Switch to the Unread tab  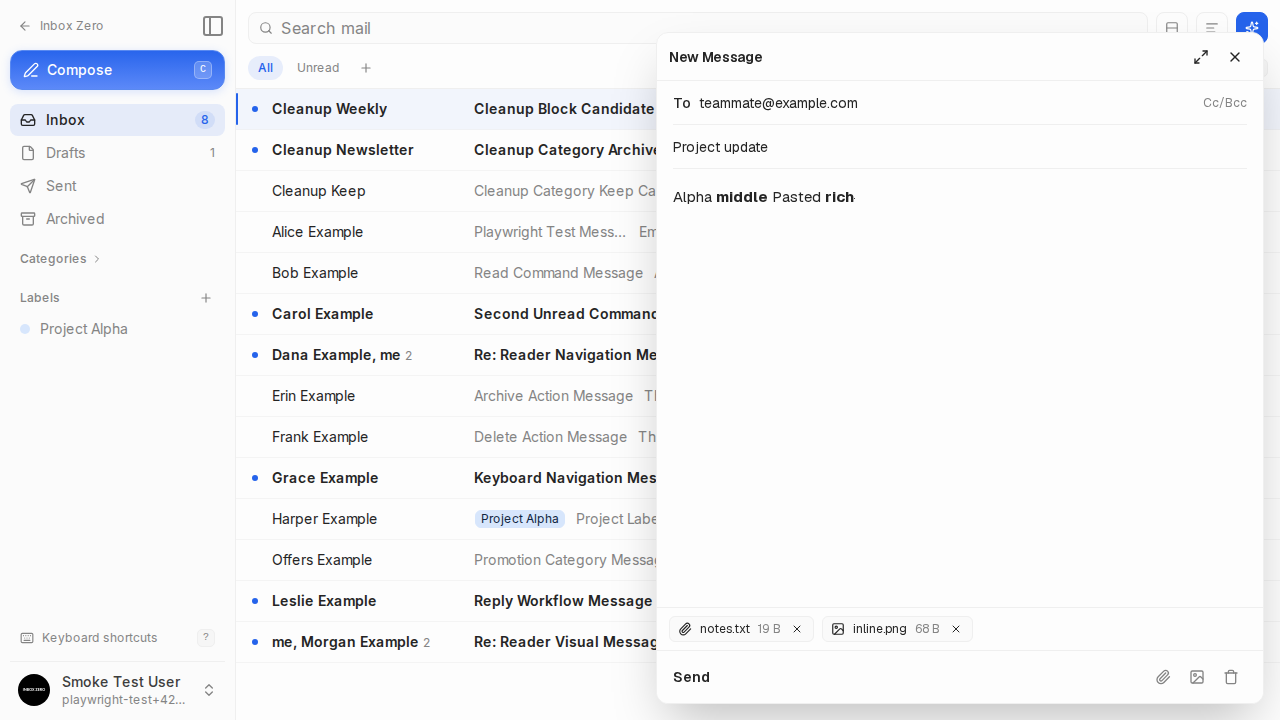coord(318,68)
